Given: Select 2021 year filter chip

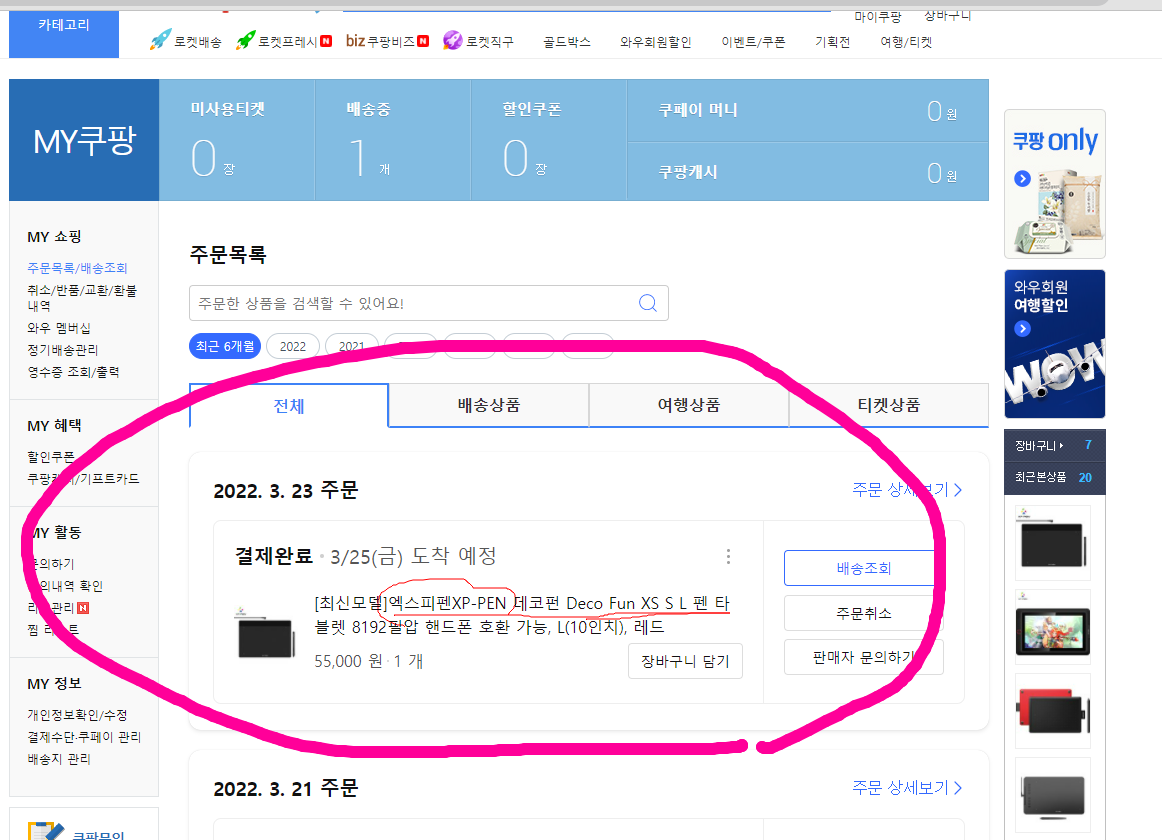Looking at the screenshot, I should (352, 346).
